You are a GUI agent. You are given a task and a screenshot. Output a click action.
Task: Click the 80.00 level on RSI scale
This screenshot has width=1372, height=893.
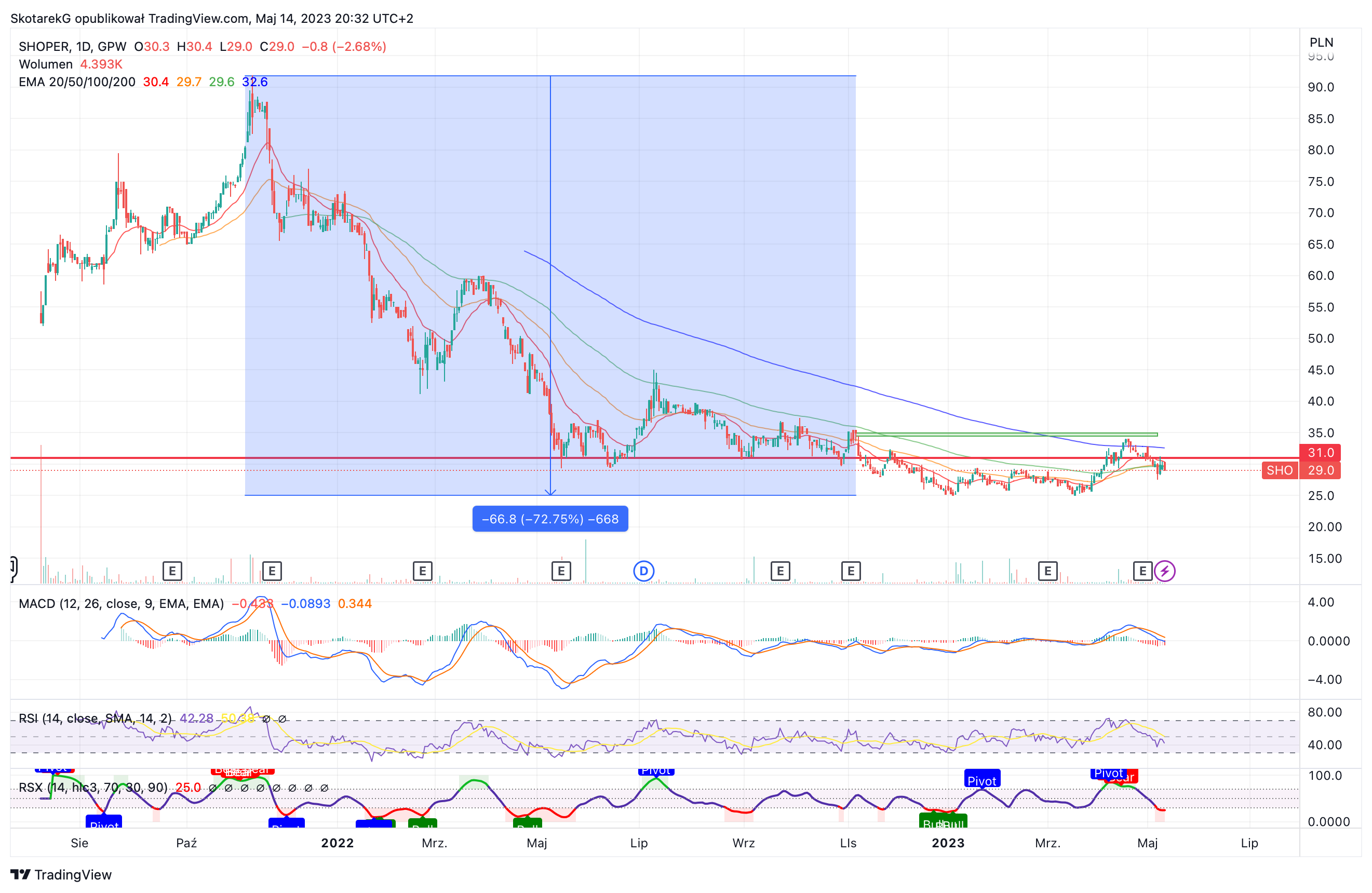pyautogui.click(x=1324, y=712)
